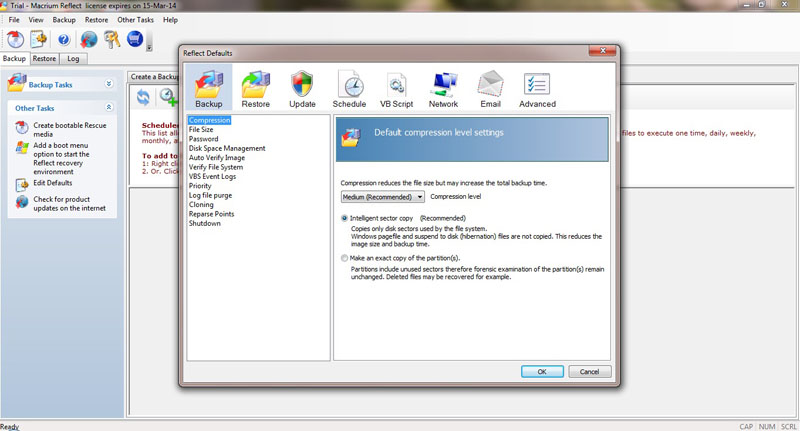Click the globe updates toolbar icon
Image resolution: width=800 pixels, height=431 pixels.
tap(88, 39)
